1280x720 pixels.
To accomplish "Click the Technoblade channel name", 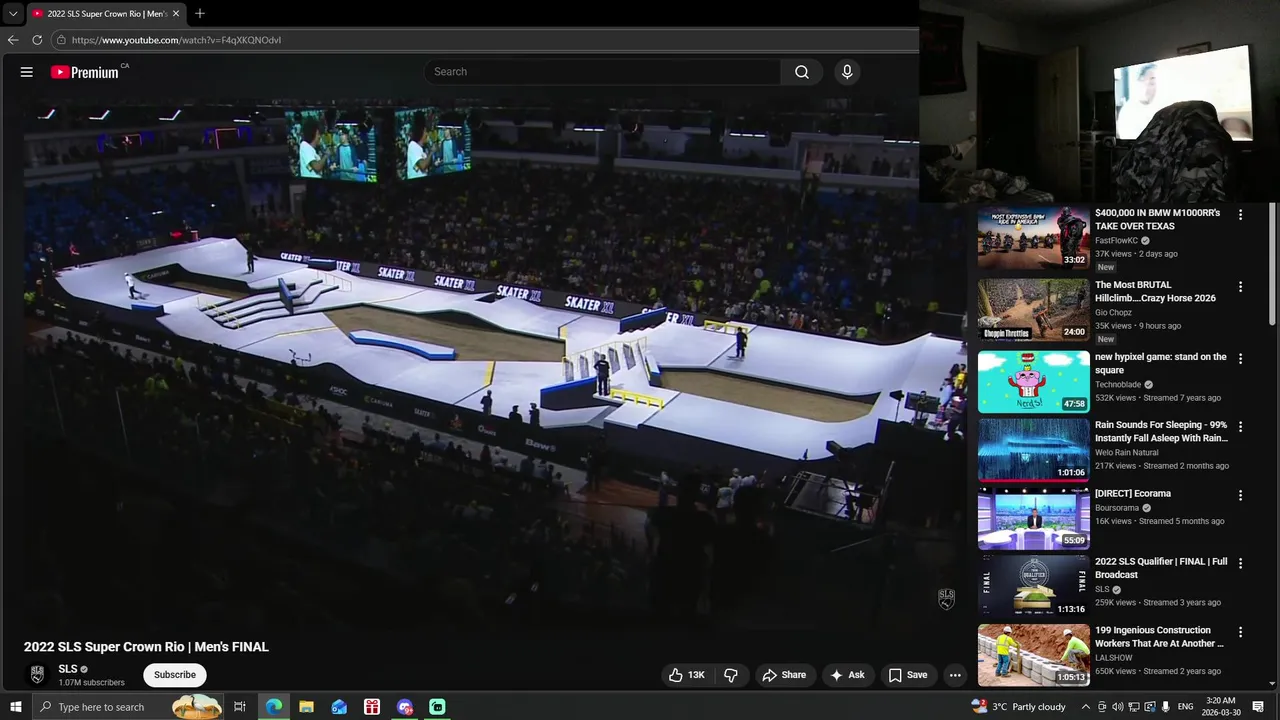I will click(x=1118, y=384).
